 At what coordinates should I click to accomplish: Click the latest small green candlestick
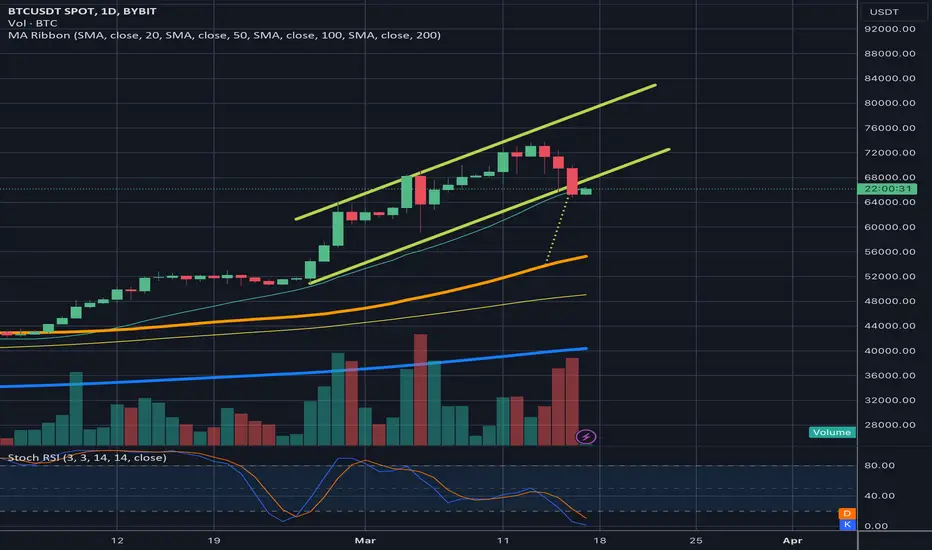coord(585,191)
